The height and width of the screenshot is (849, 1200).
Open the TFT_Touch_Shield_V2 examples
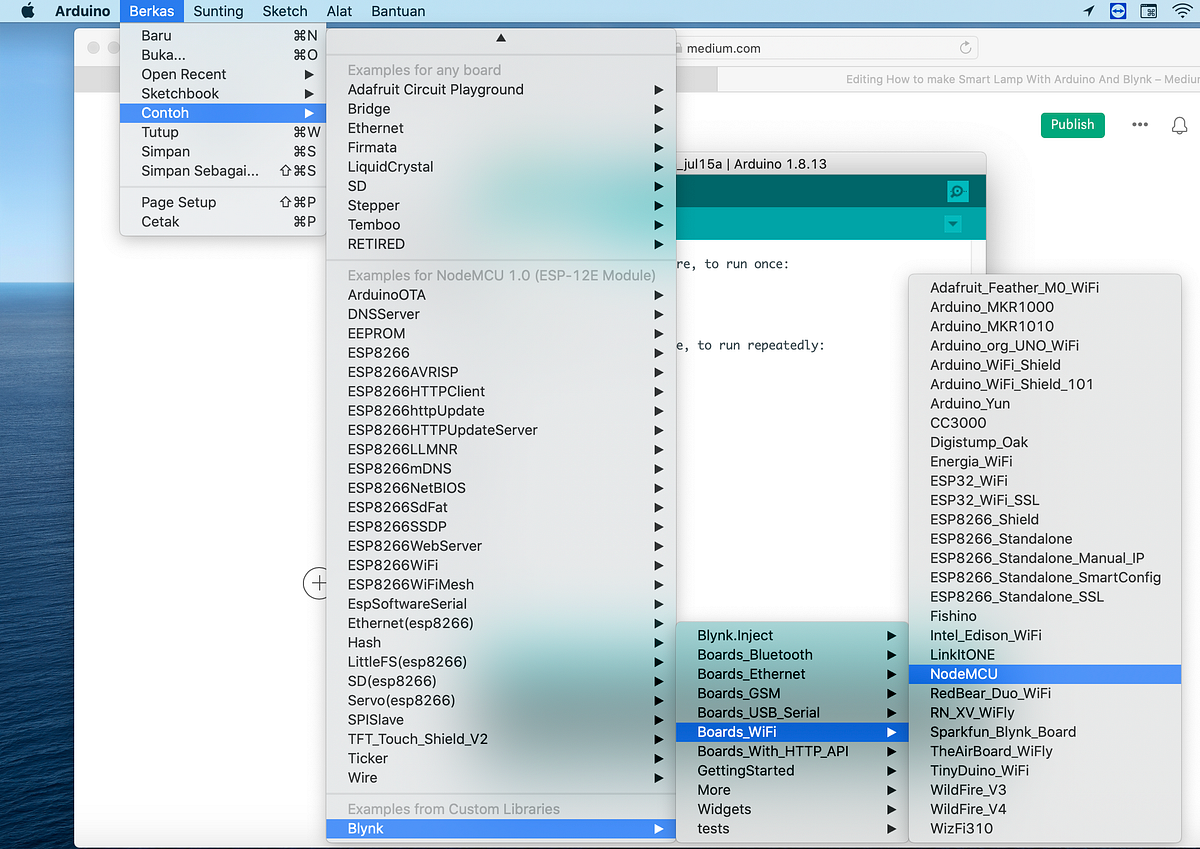pyautogui.click(x=501, y=739)
